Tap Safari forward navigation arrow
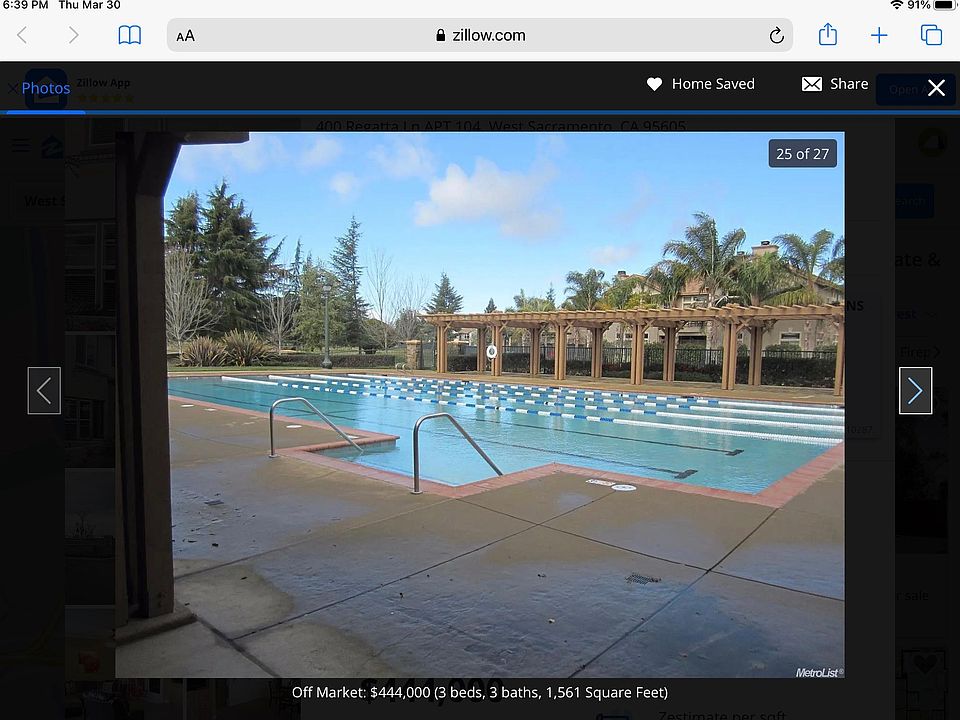The height and width of the screenshot is (720, 960). pyautogui.click(x=73, y=35)
